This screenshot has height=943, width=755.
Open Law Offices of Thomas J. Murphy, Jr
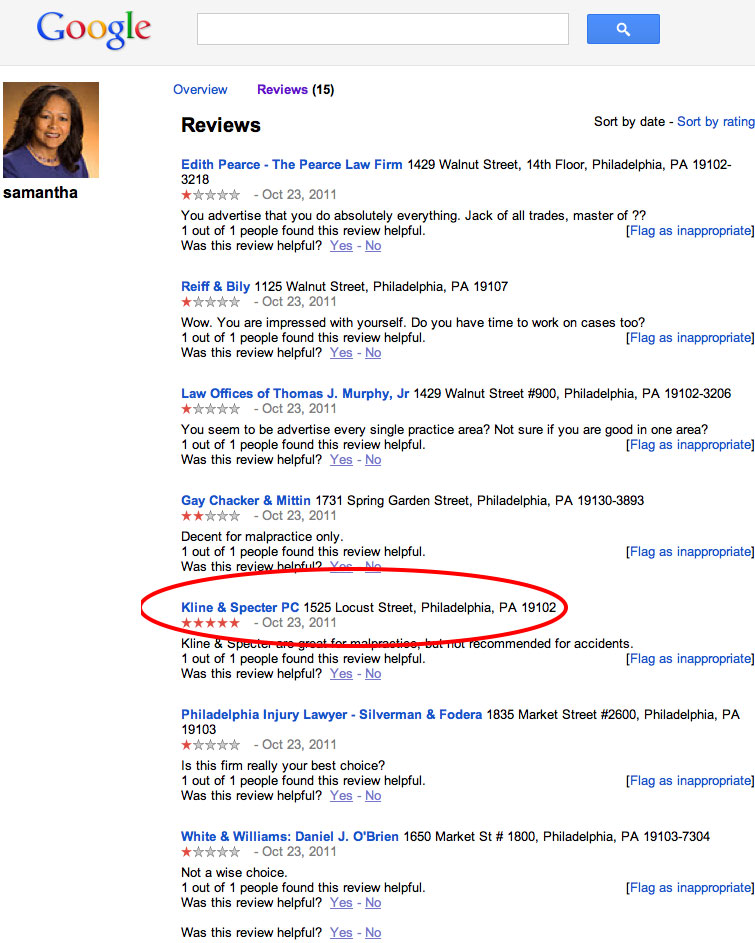pyautogui.click(x=295, y=394)
